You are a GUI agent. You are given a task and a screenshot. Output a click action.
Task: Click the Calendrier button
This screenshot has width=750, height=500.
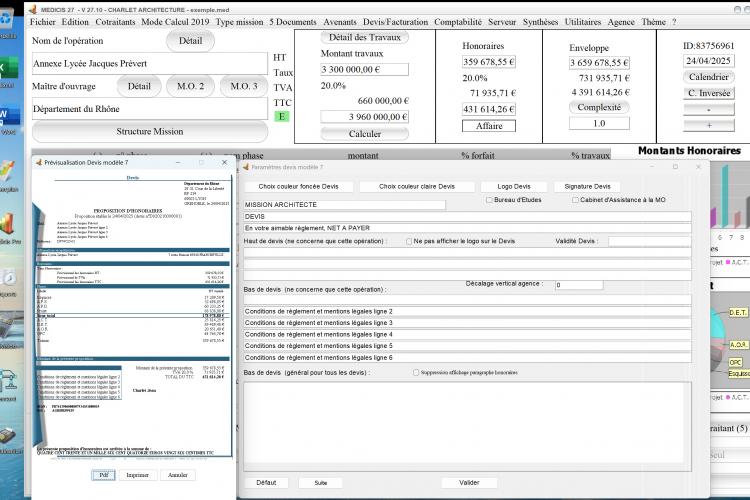pyautogui.click(x=708, y=77)
